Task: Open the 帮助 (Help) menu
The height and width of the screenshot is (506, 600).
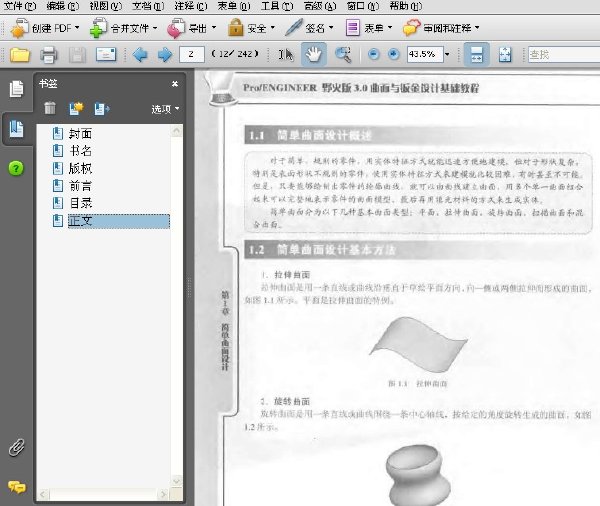Action: point(406,6)
